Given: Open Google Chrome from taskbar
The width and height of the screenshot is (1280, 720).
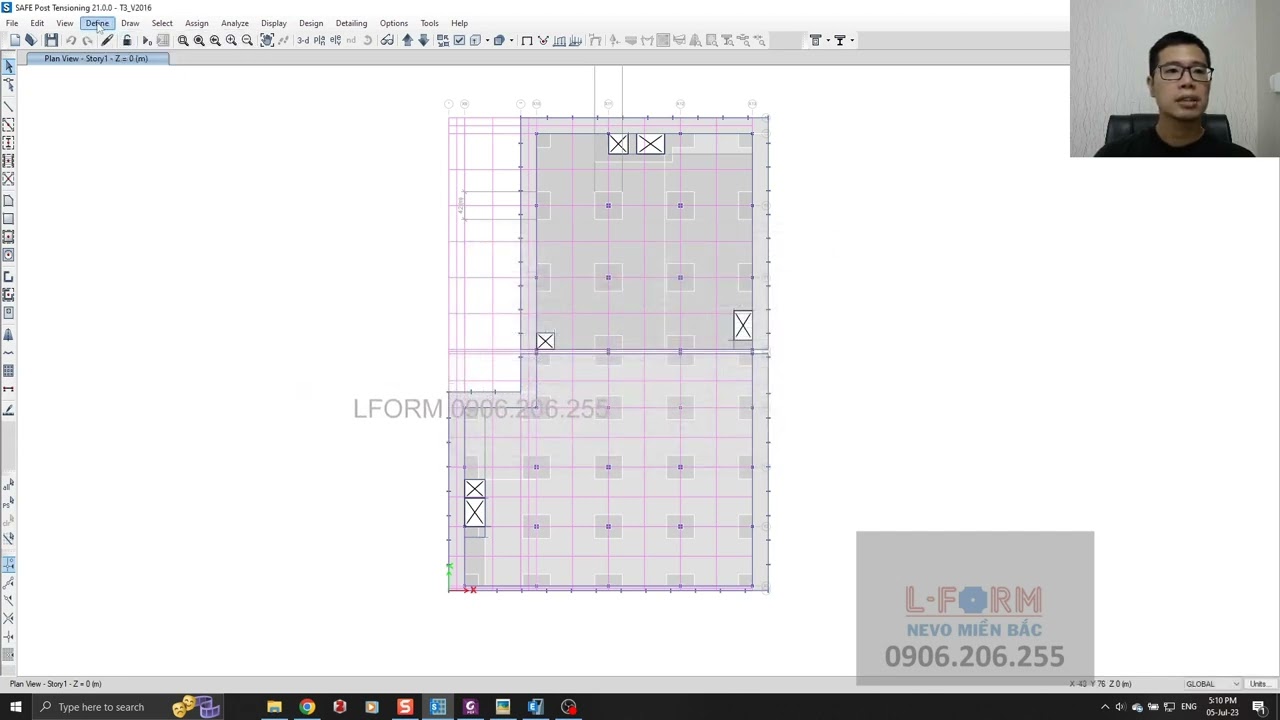Looking at the screenshot, I should 307,707.
